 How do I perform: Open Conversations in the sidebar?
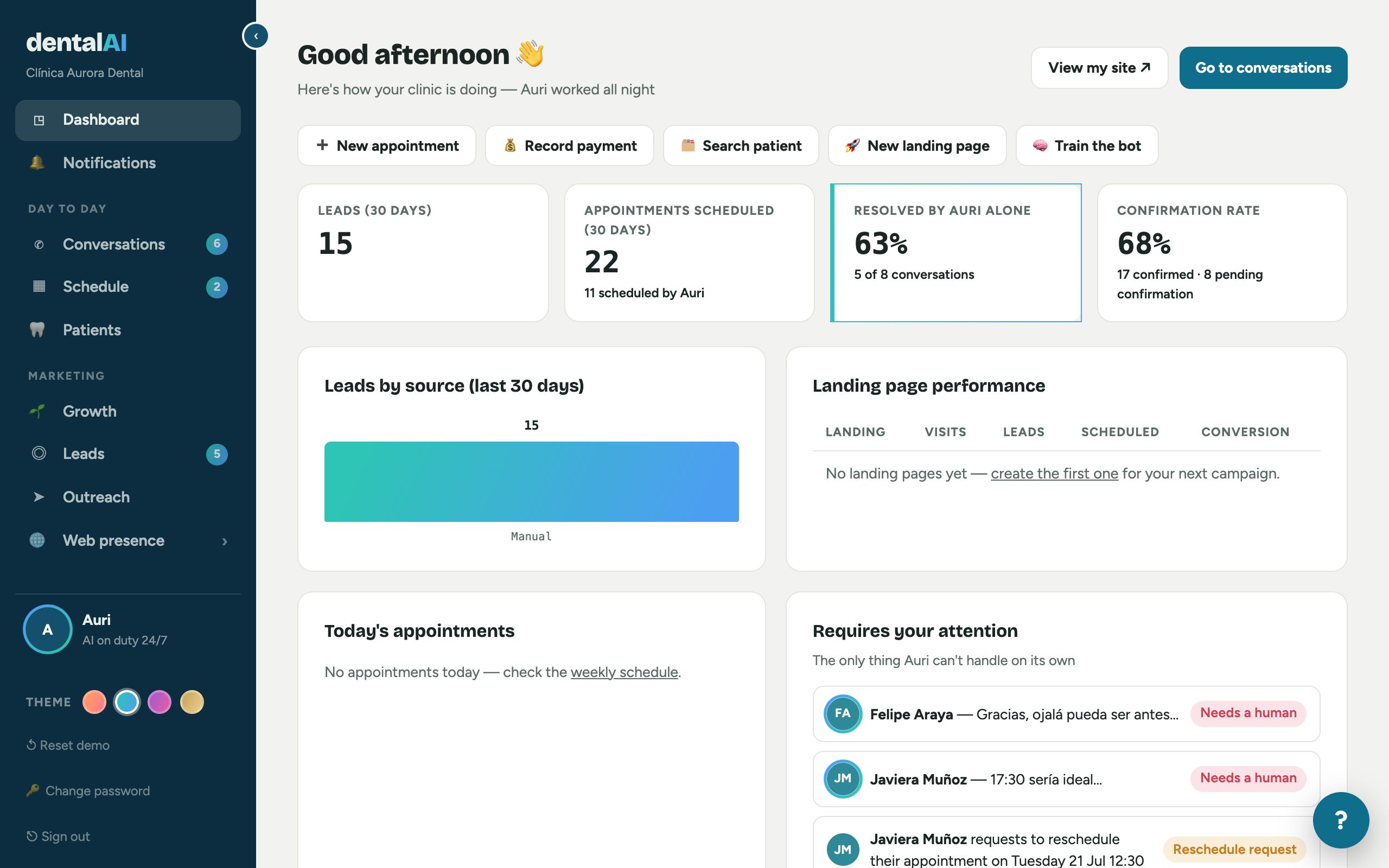click(128, 245)
